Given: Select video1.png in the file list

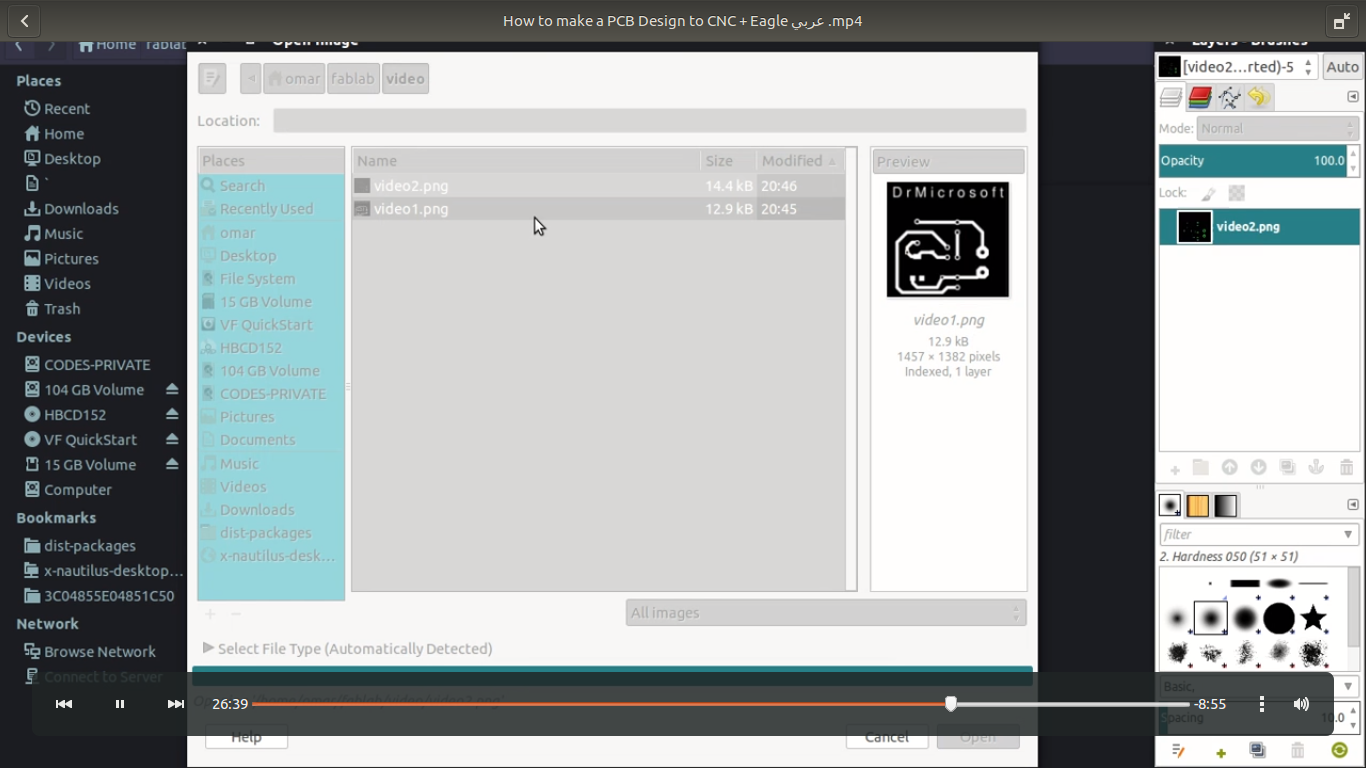Looking at the screenshot, I should pos(598,209).
